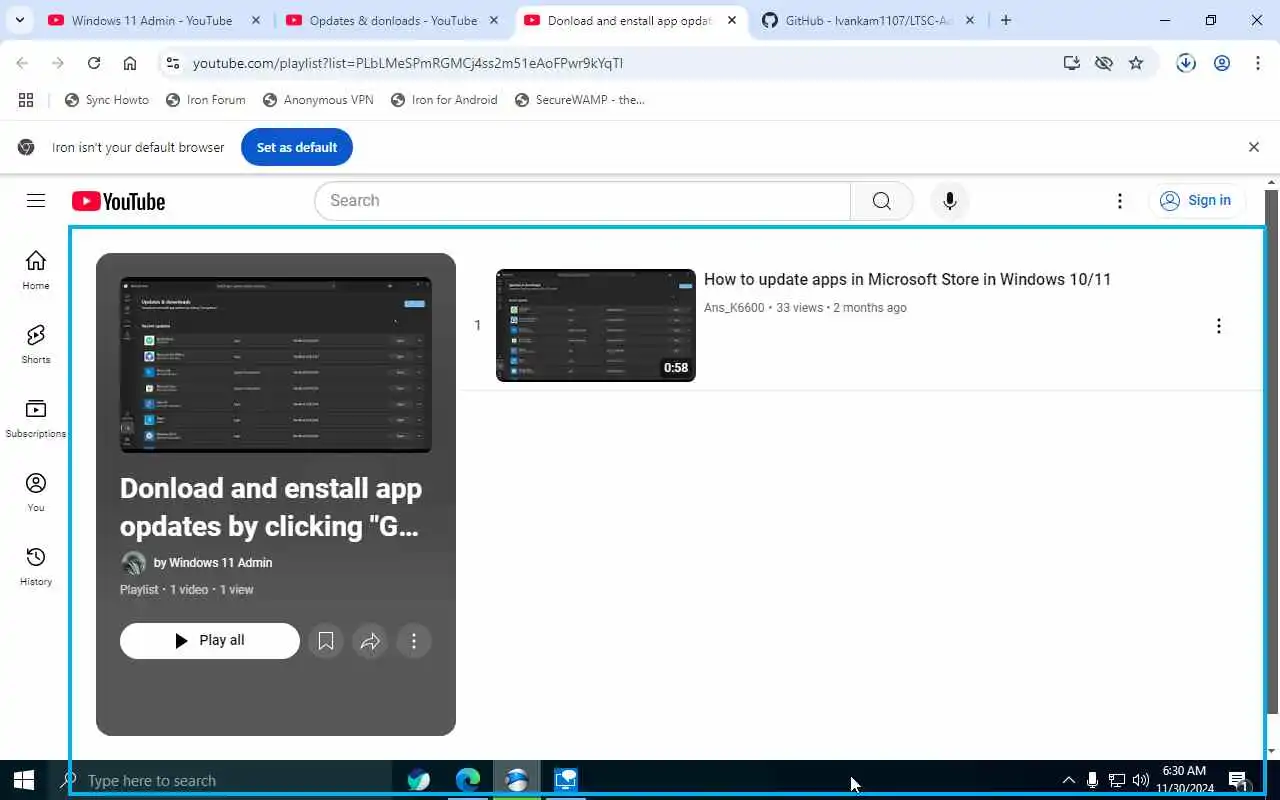Bookmark this page with the star

pos(1136,63)
